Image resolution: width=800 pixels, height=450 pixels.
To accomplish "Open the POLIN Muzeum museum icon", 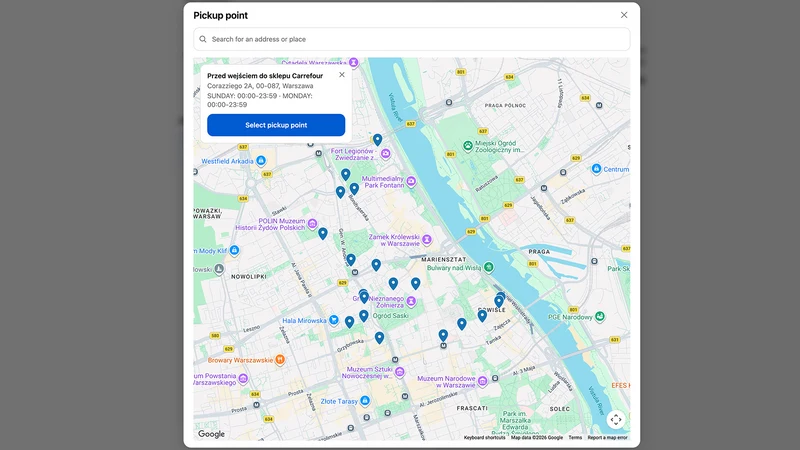I will pos(312,223).
